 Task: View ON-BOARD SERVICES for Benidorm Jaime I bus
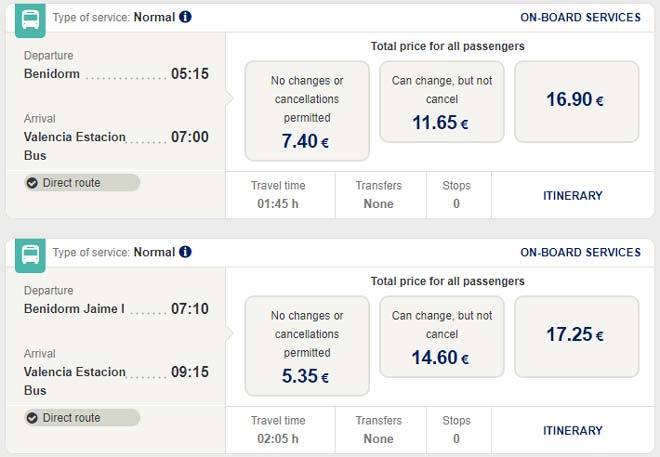tap(581, 252)
